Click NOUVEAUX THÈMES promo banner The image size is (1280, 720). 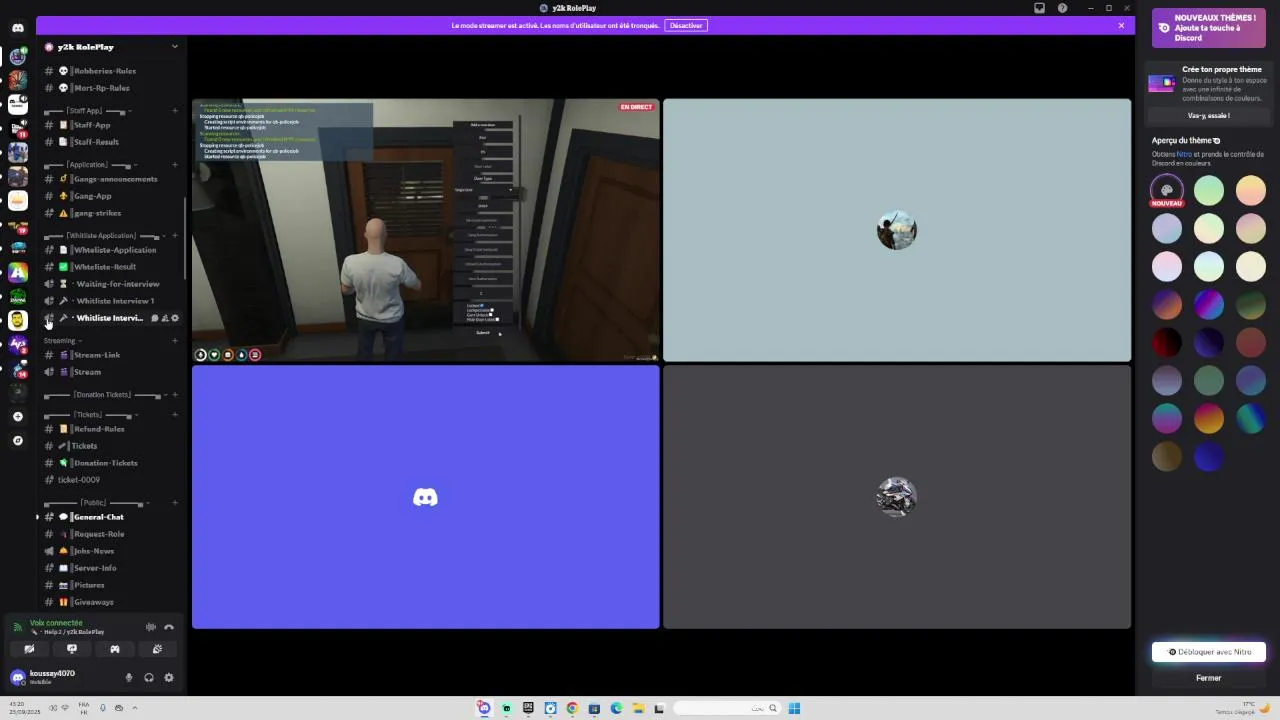1209,28
